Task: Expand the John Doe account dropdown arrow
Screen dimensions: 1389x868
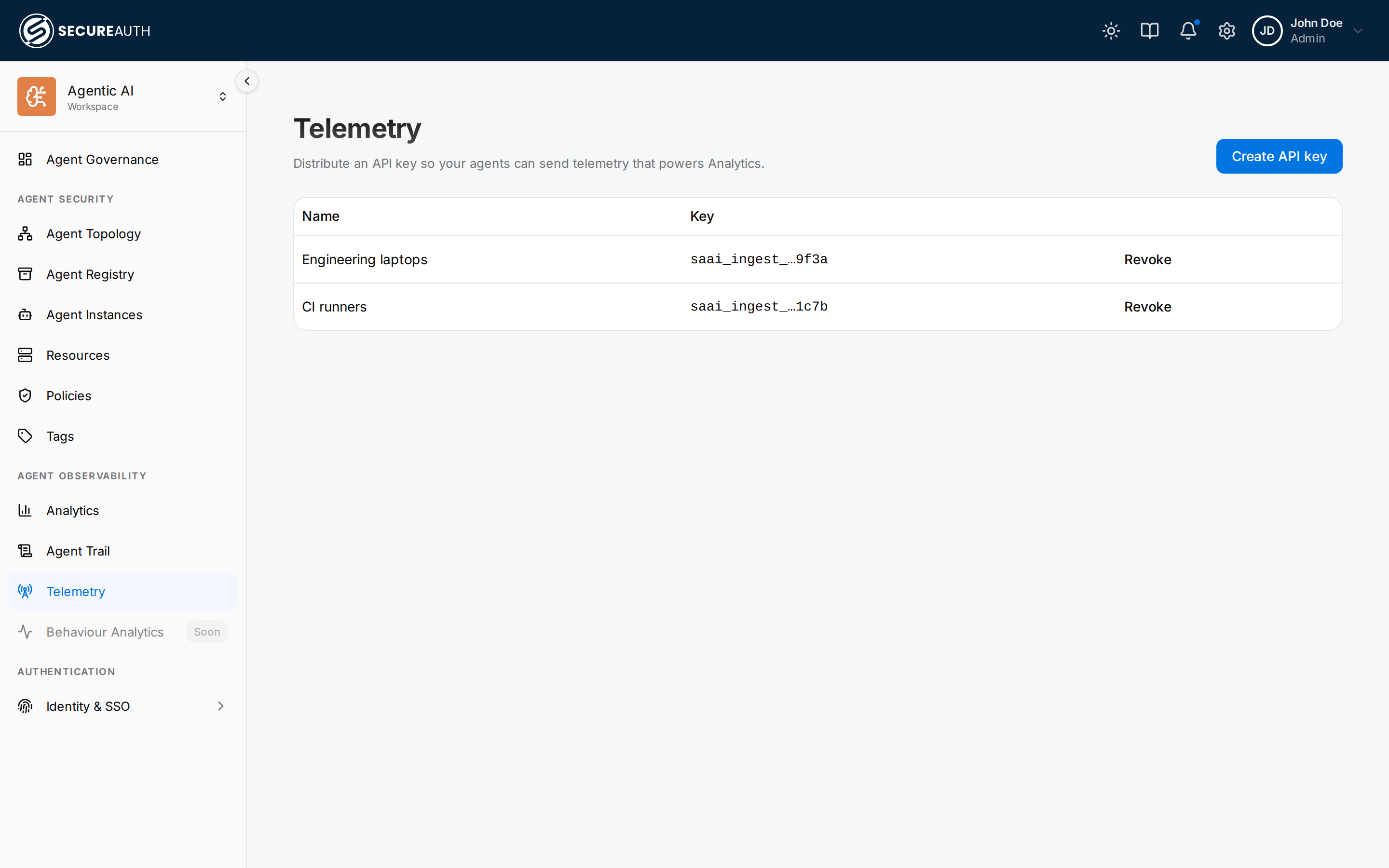Action: click(x=1358, y=31)
